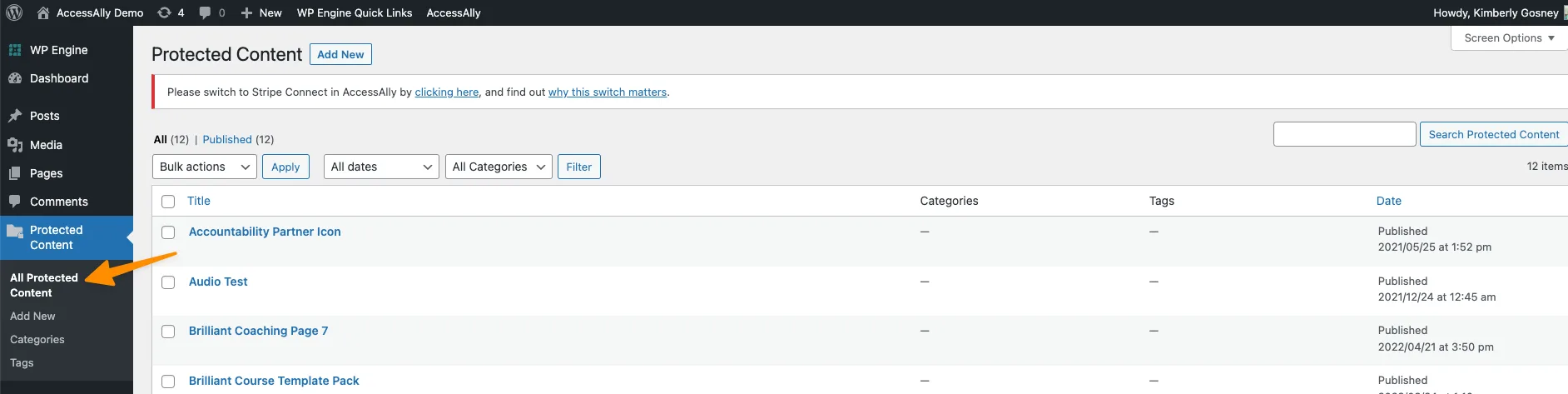Open the All Categories dropdown

(499, 167)
